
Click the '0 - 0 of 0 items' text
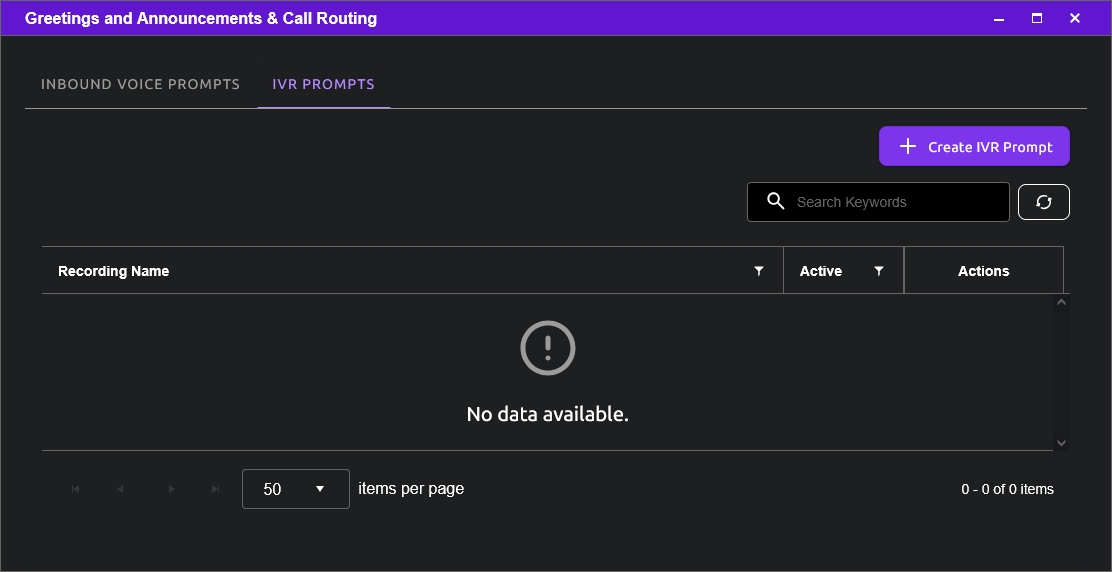coord(1007,489)
